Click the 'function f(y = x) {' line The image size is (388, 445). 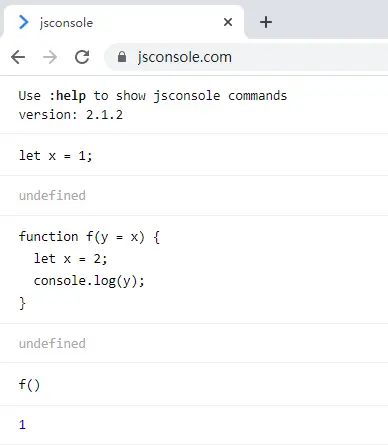pos(89,237)
